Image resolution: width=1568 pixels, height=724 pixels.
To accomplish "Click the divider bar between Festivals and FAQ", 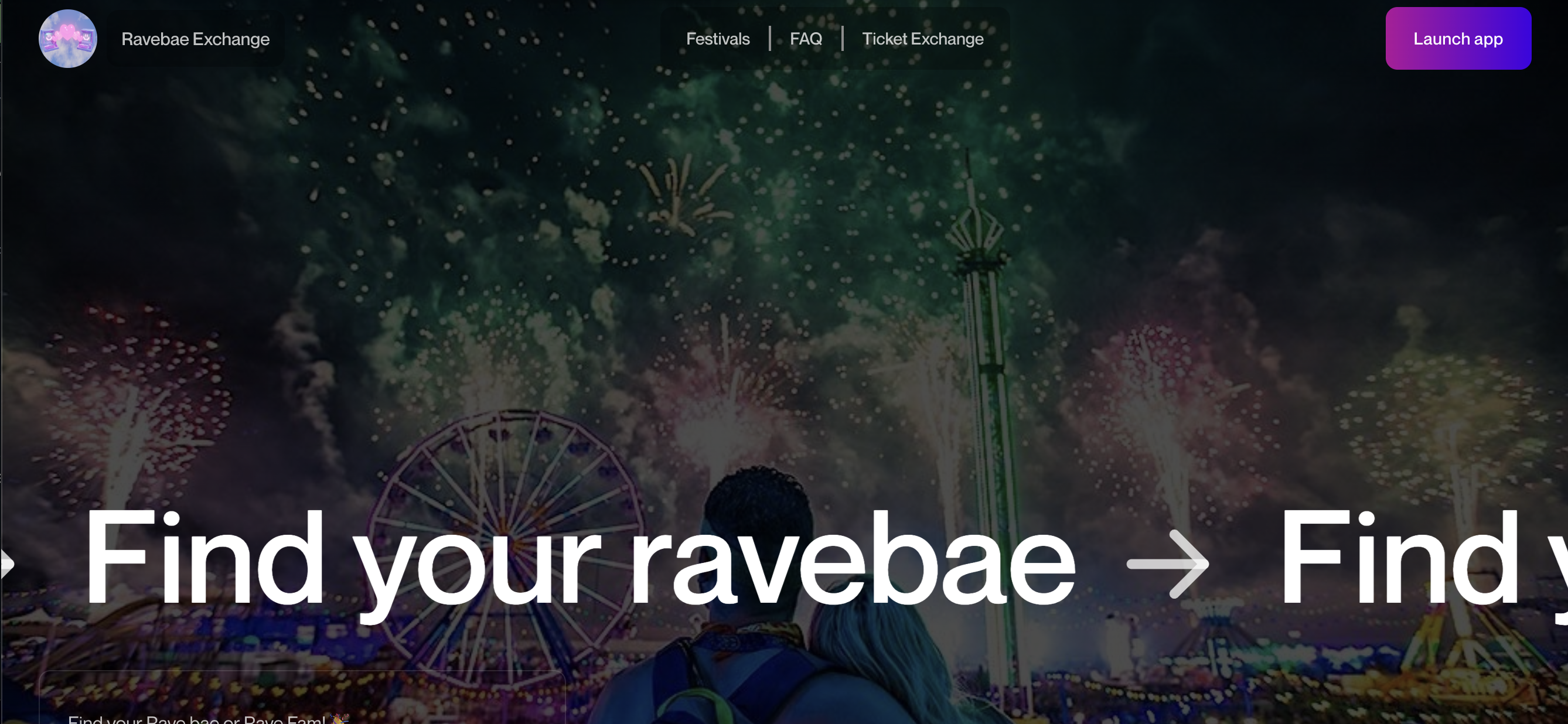I will click(x=770, y=38).
